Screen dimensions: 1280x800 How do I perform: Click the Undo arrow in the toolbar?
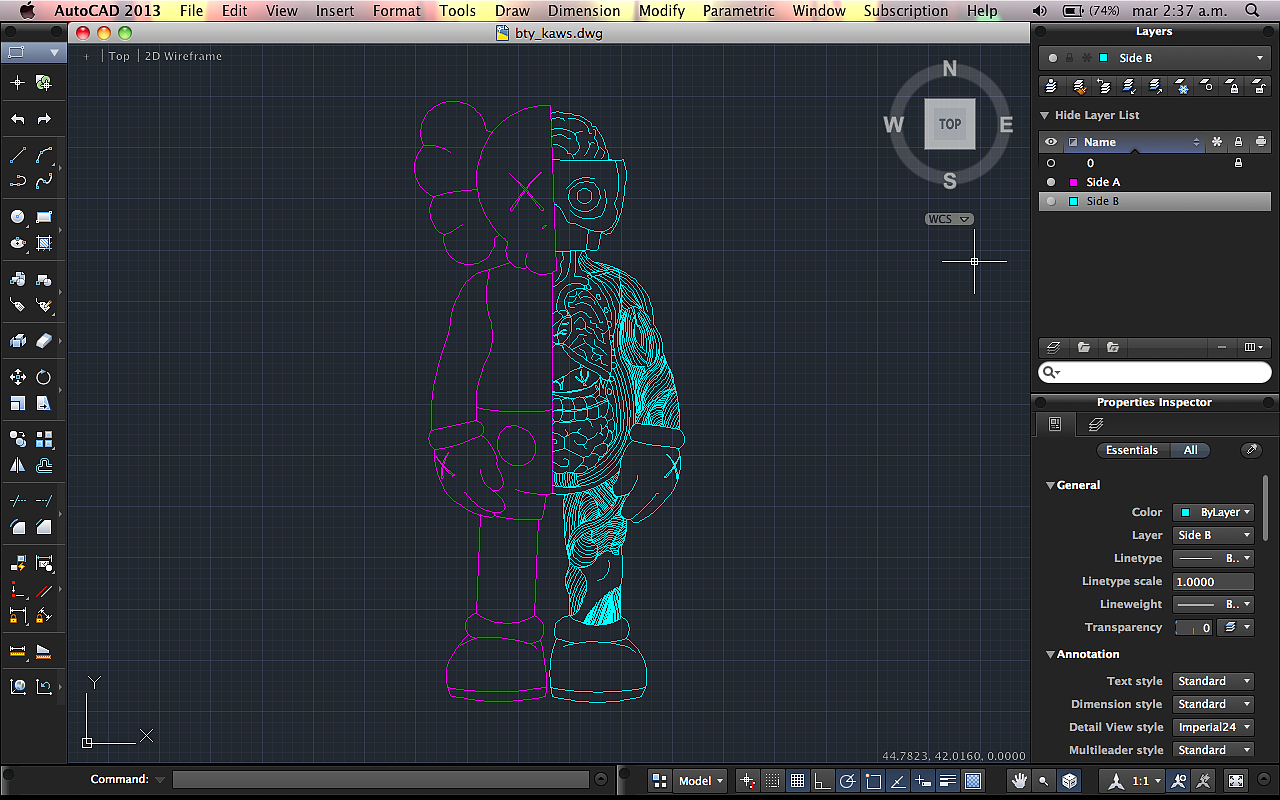18,119
